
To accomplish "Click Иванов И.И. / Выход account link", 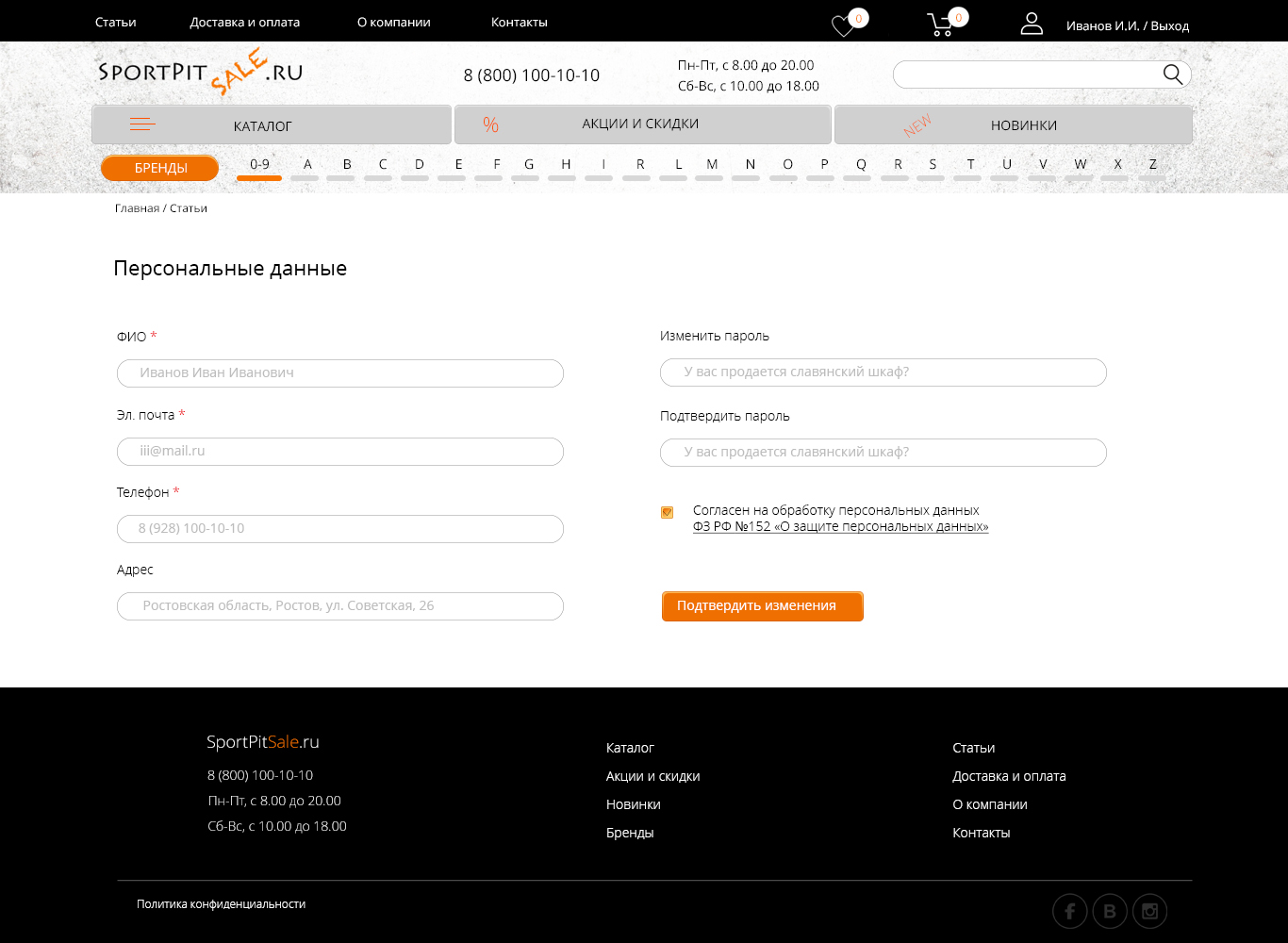I will tap(1128, 25).
